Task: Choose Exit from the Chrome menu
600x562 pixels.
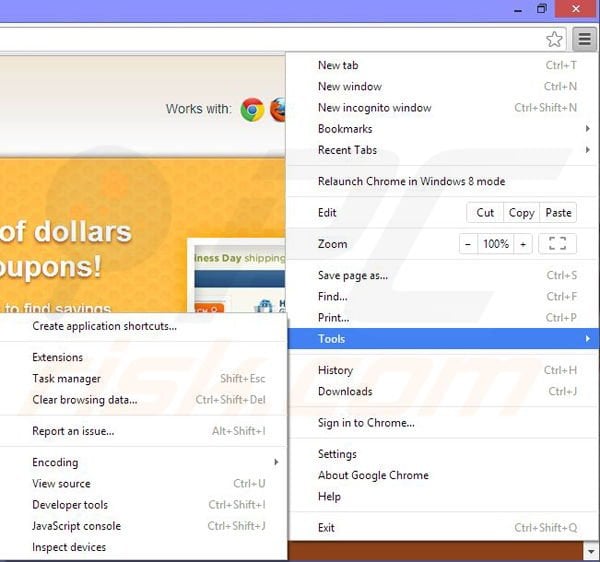Action: (x=443, y=528)
